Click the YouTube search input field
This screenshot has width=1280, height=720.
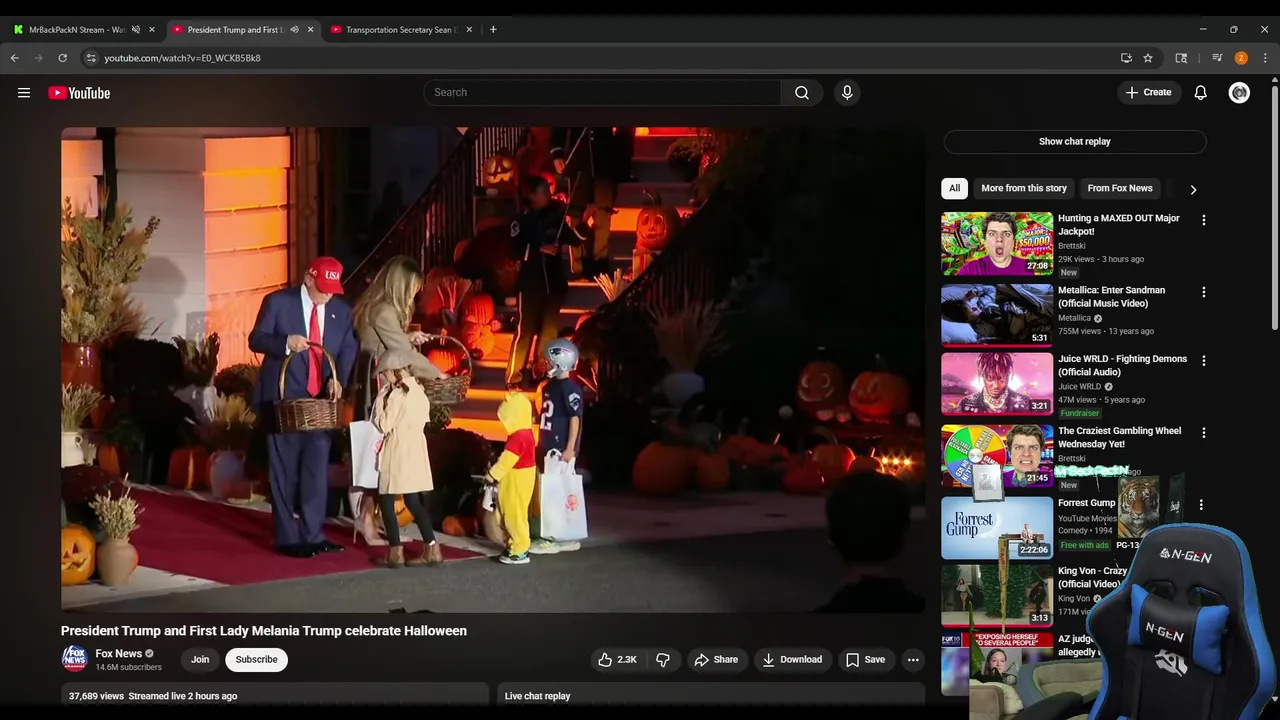(603, 92)
